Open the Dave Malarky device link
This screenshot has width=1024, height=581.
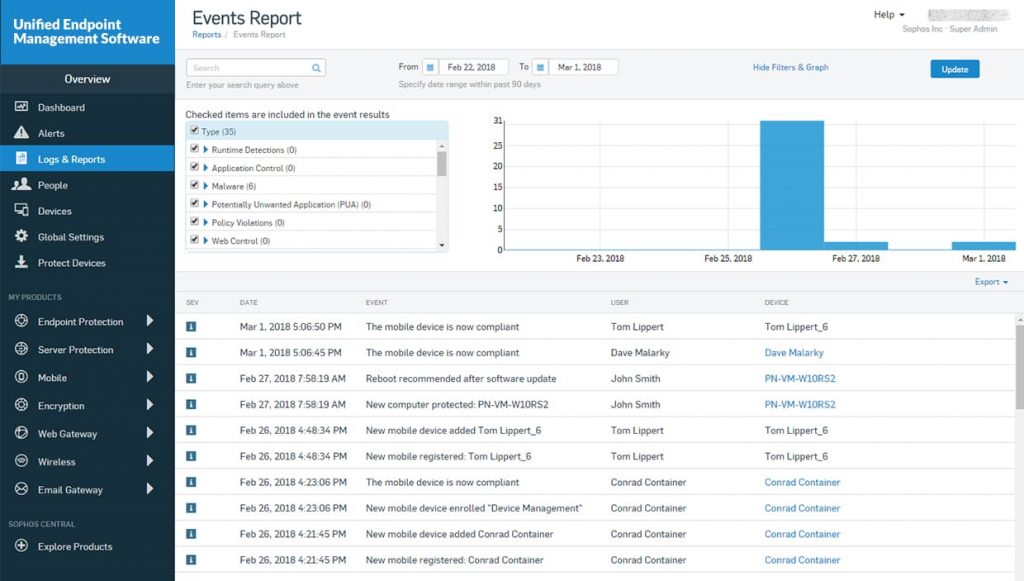[x=796, y=352]
